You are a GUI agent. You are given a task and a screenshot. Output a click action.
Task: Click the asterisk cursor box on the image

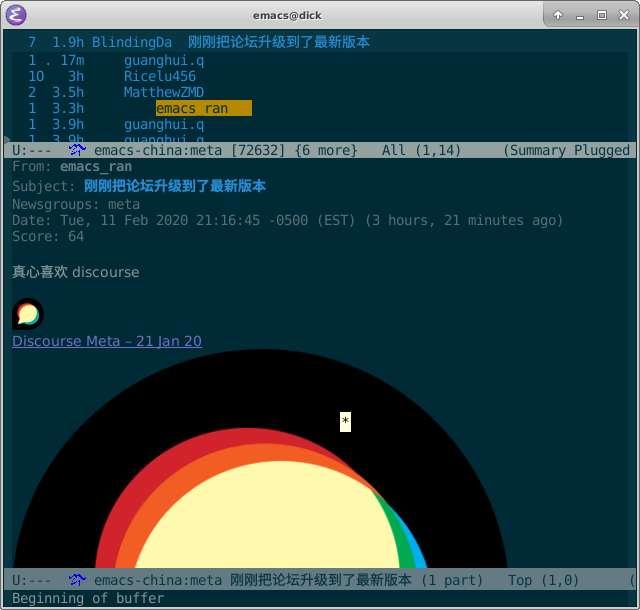click(345, 422)
